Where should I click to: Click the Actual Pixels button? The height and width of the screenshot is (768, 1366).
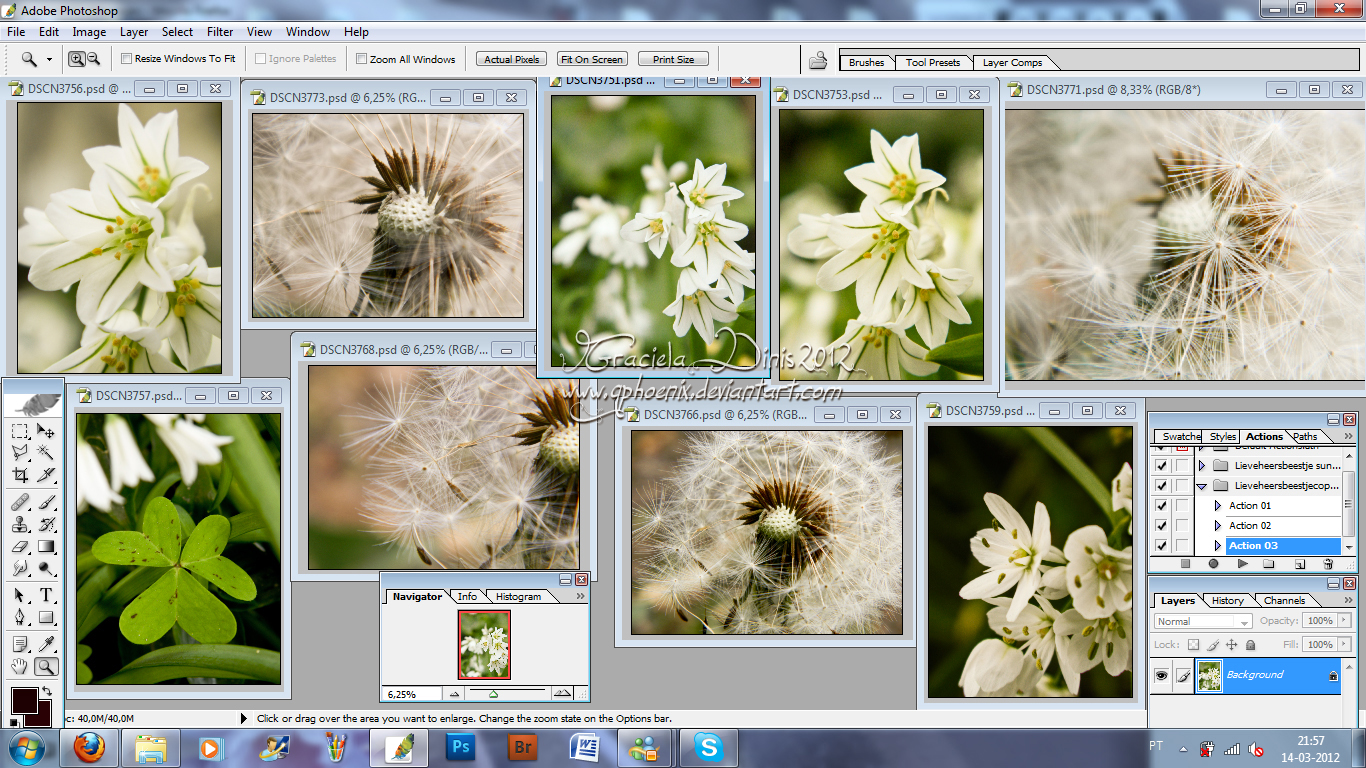tap(512, 59)
